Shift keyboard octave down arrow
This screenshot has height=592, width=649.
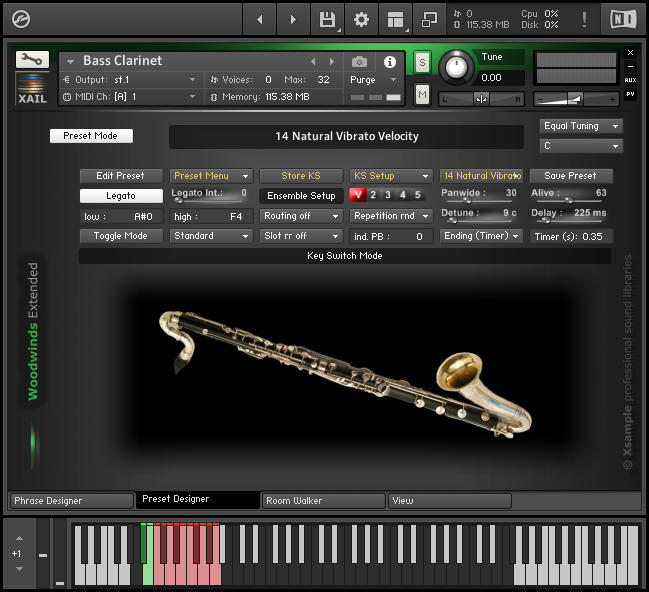pyautogui.click(x=19, y=569)
